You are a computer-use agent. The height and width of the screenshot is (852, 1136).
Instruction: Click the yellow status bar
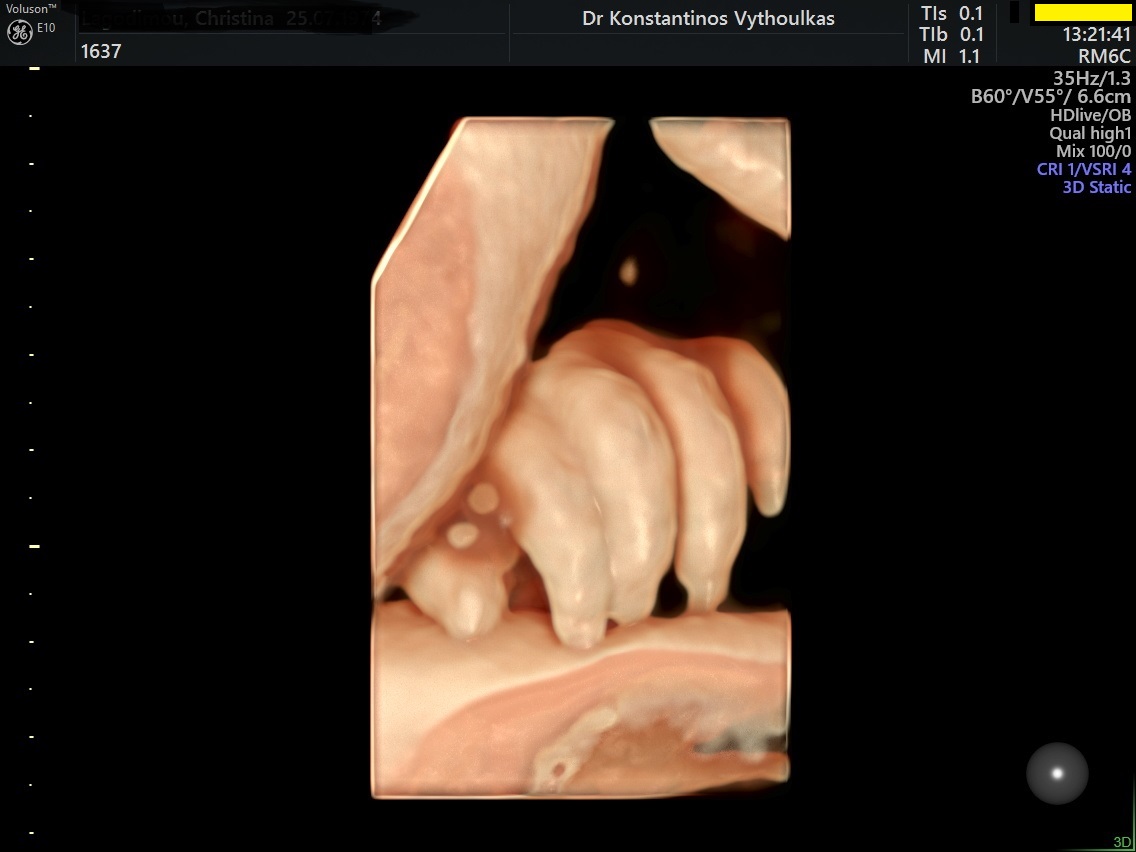pyautogui.click(x=1082, y=12)
